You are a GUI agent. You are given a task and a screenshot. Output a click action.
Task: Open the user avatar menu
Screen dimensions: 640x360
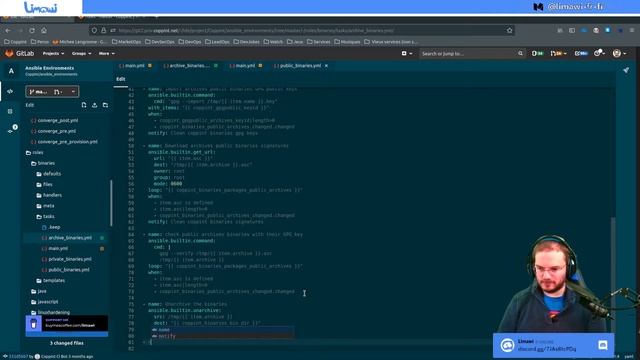coord(619,53)
